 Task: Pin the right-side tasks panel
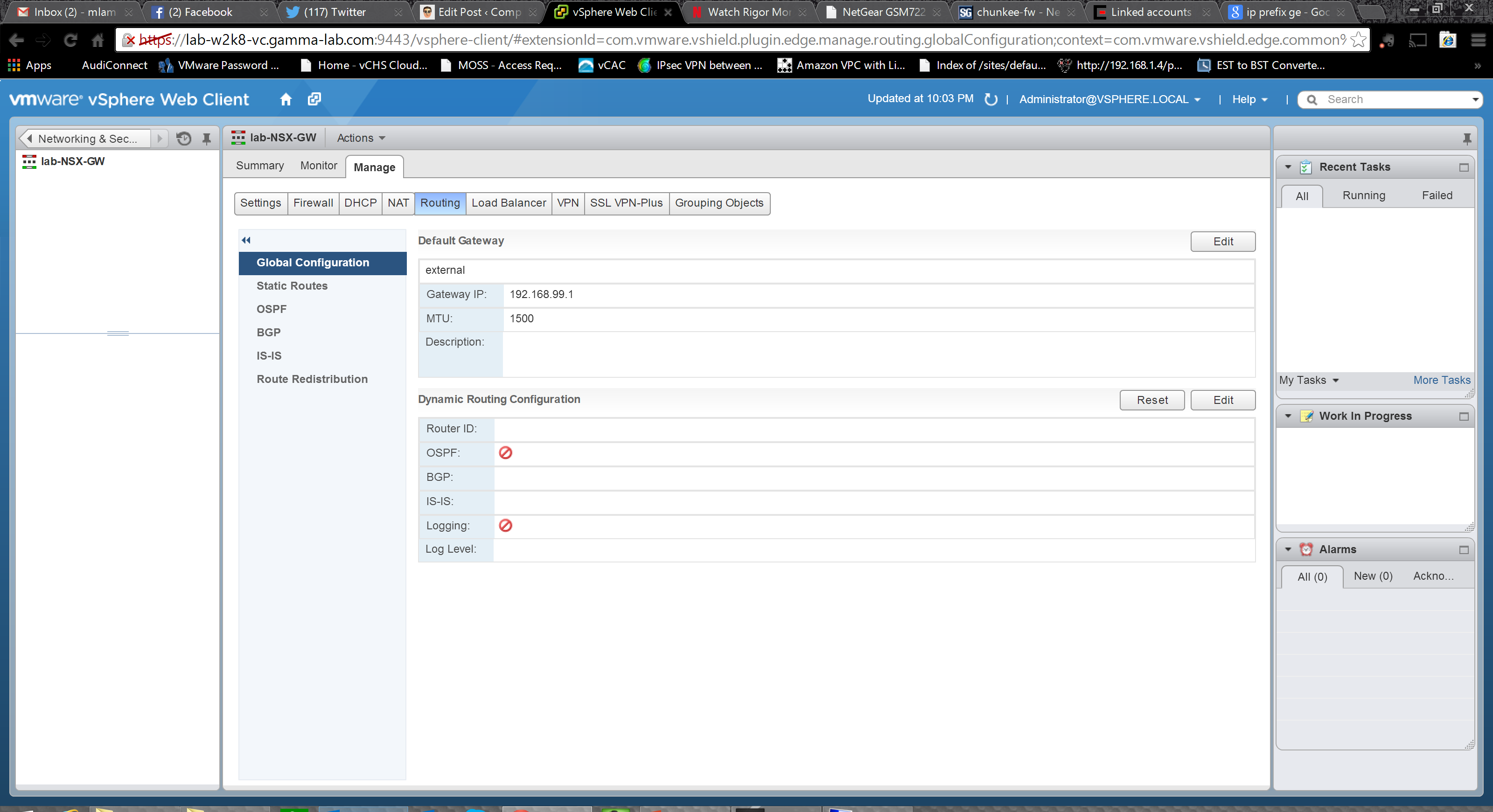pyautogui.click(x=1466, y=139)
